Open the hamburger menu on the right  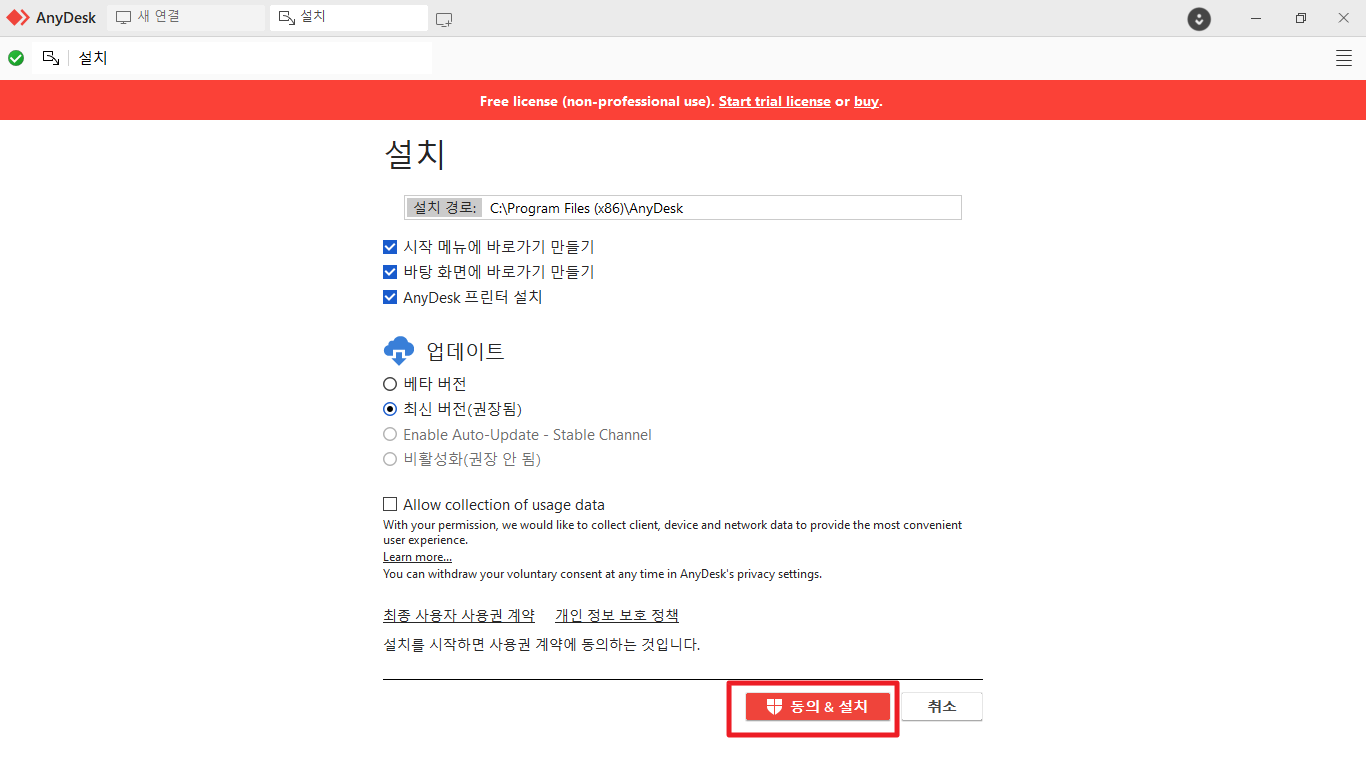click(x=1344, y=57)
